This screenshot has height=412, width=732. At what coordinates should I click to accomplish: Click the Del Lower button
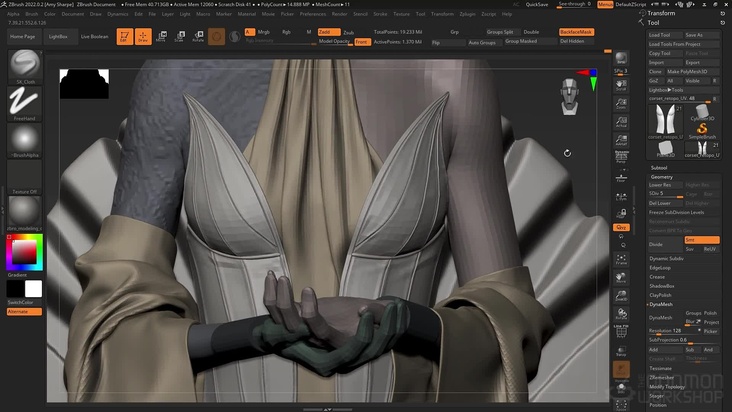point(665,203)
